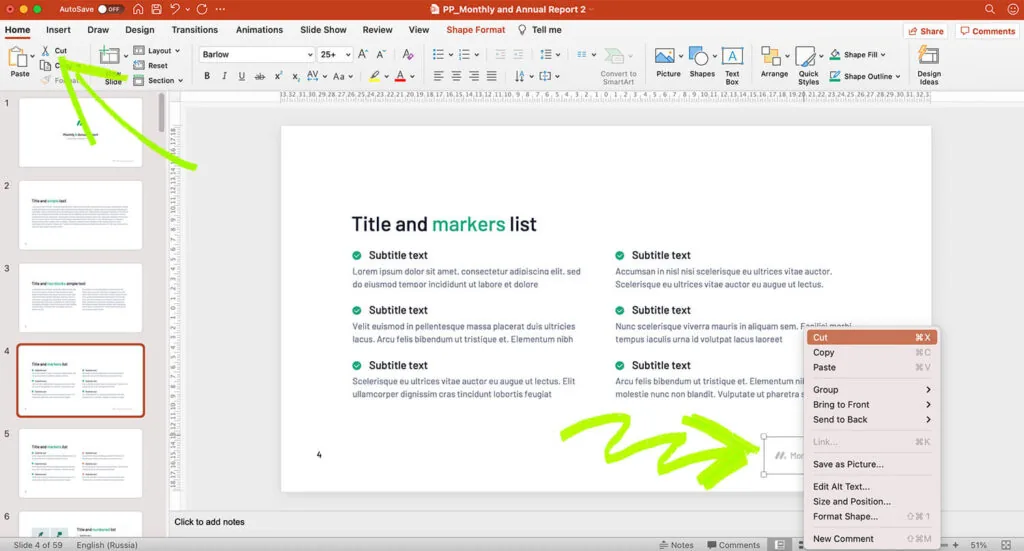Toggle strikethrough formatting

tap(259, 76)
